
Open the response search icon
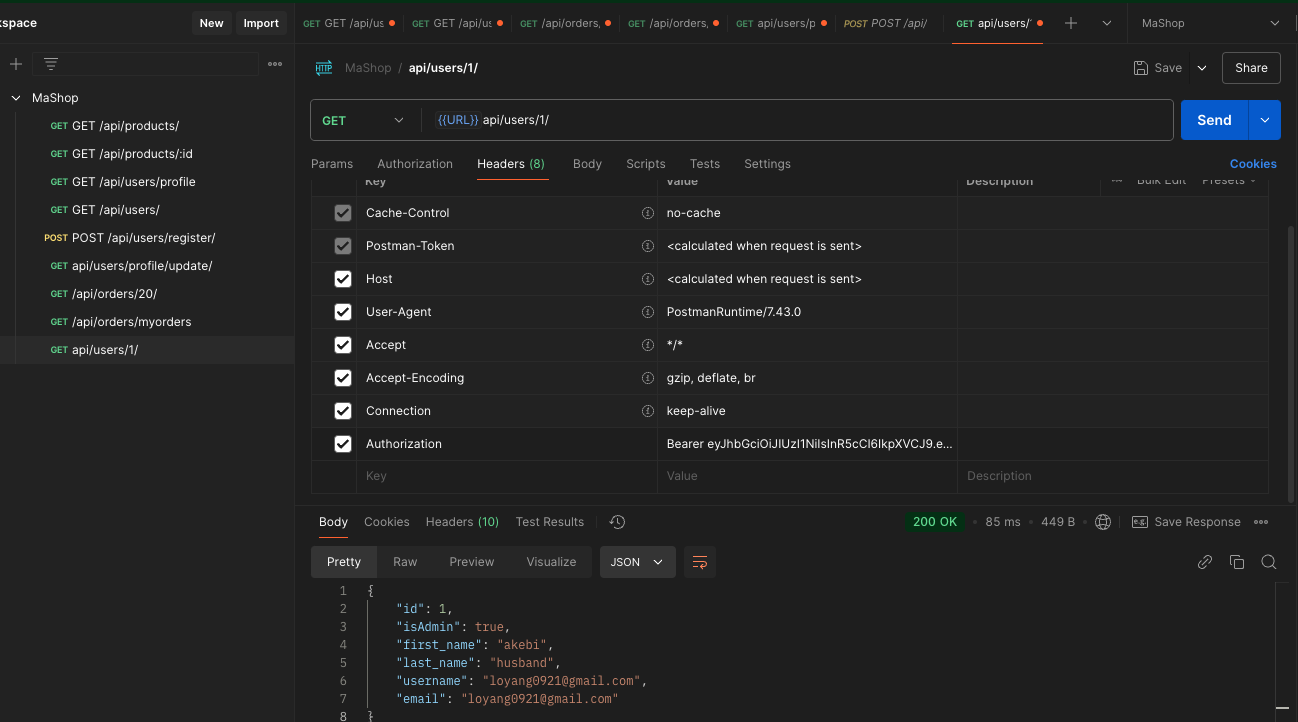pos(1269,562)
